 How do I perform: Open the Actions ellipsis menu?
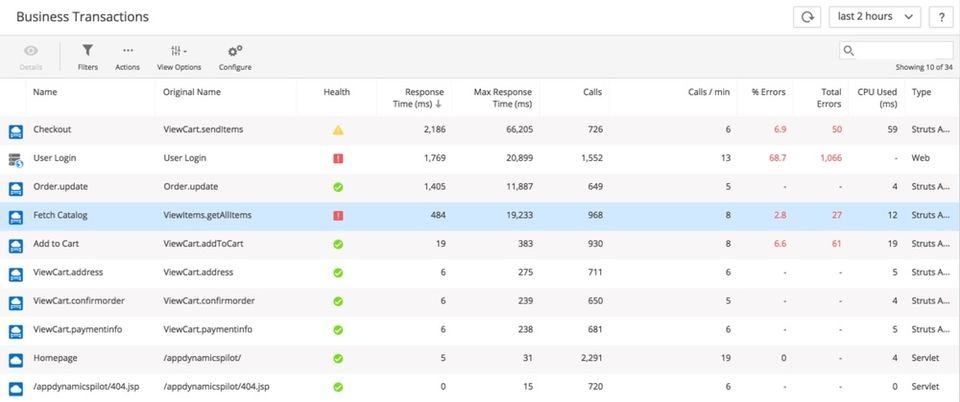pos(127,56)
